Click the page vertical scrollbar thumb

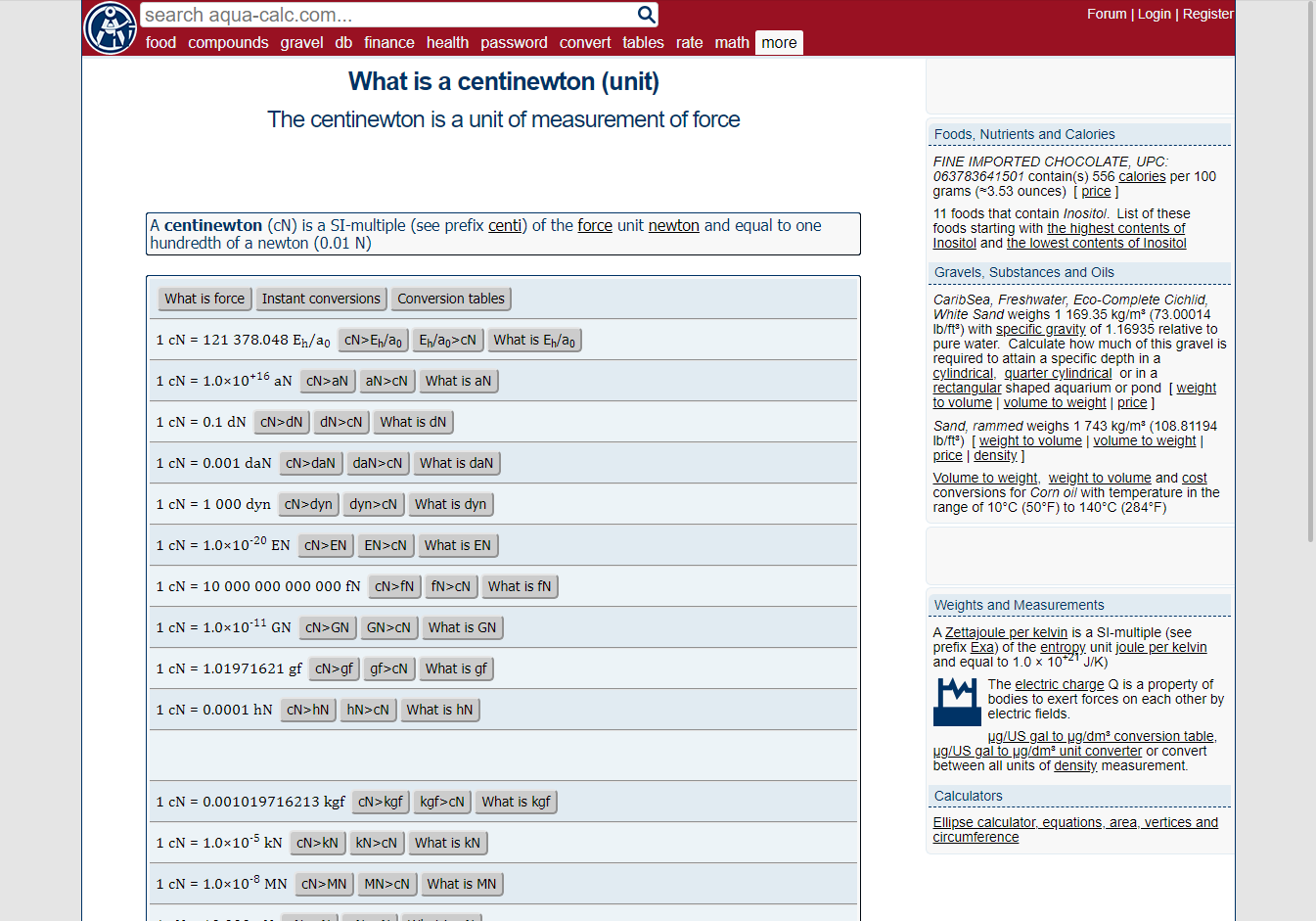click(1311, 271)
